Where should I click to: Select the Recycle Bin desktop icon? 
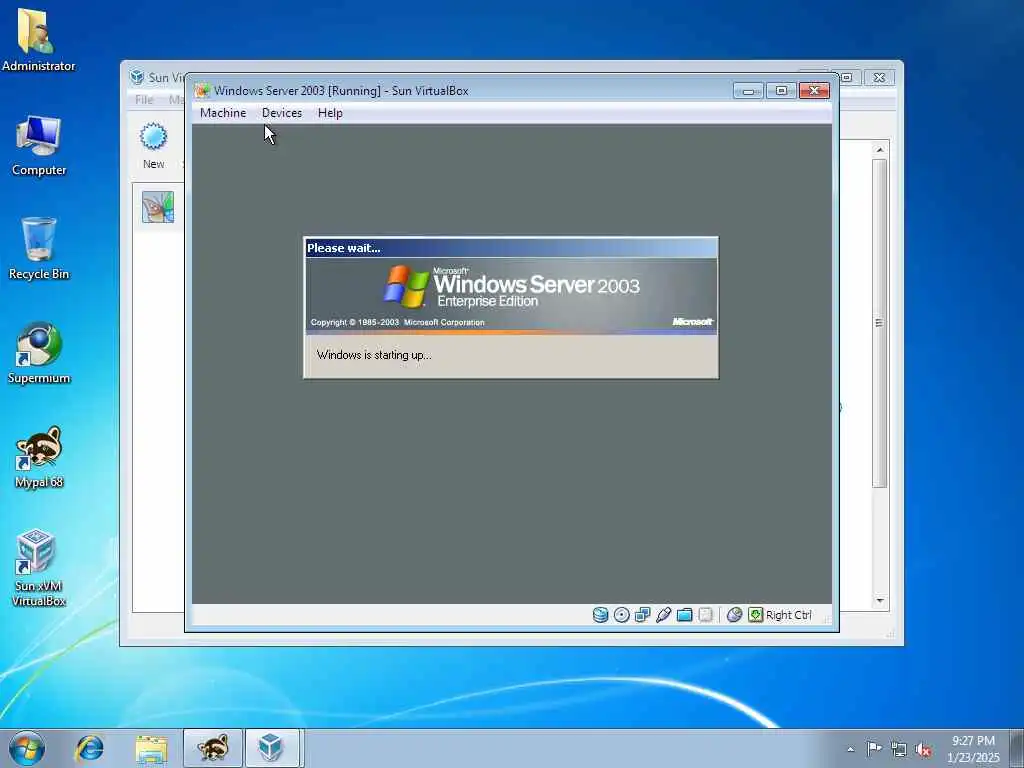coord(39,248)
